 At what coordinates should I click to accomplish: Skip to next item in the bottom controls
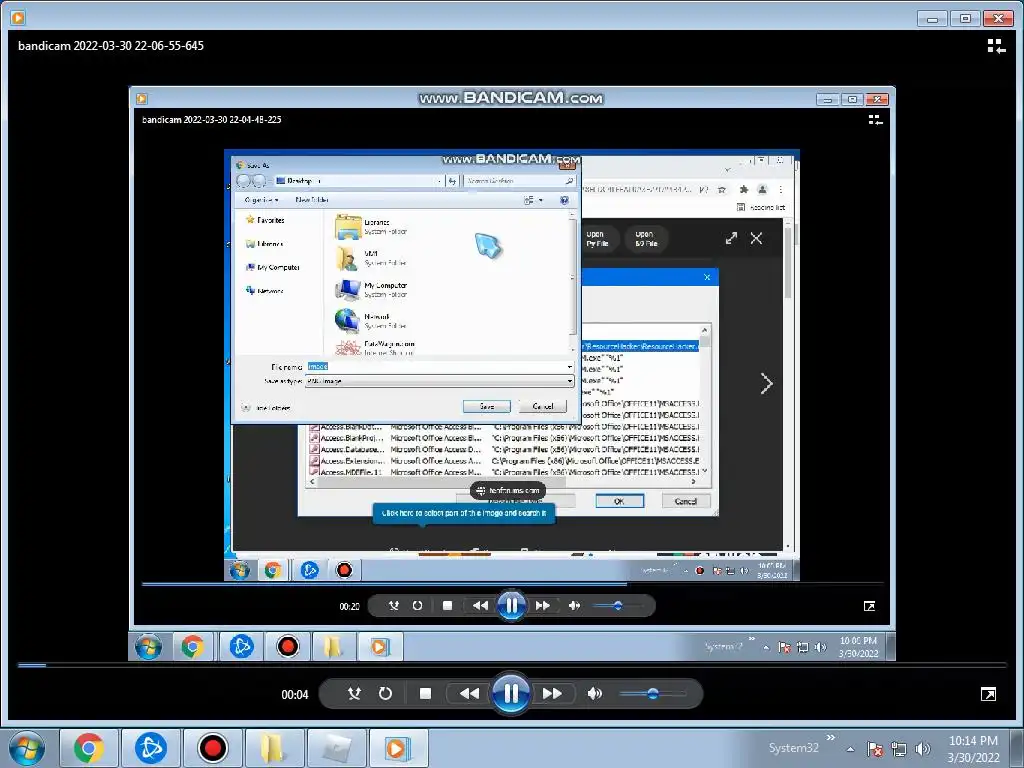(552, 694)
